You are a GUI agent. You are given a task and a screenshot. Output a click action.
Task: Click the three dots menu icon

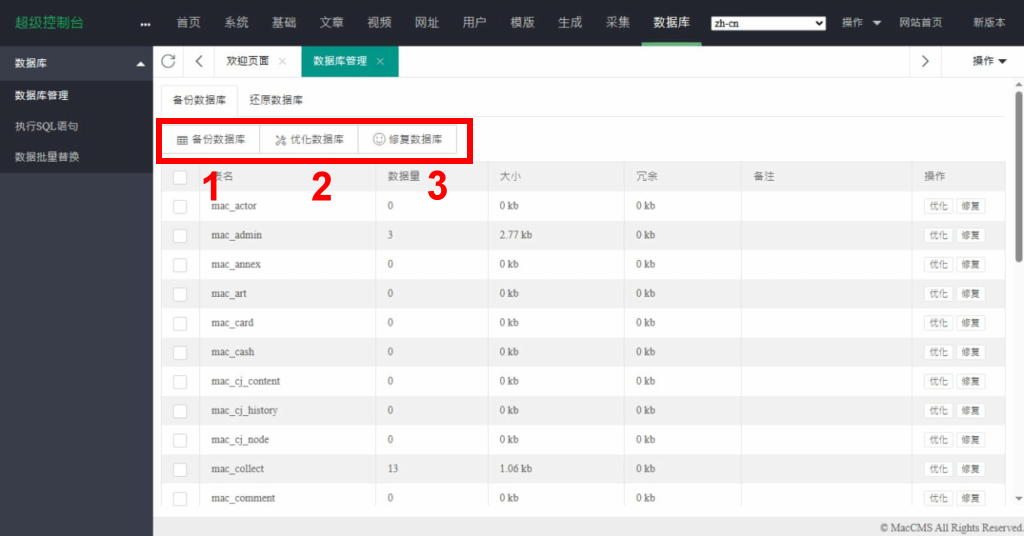pos(145,24)
